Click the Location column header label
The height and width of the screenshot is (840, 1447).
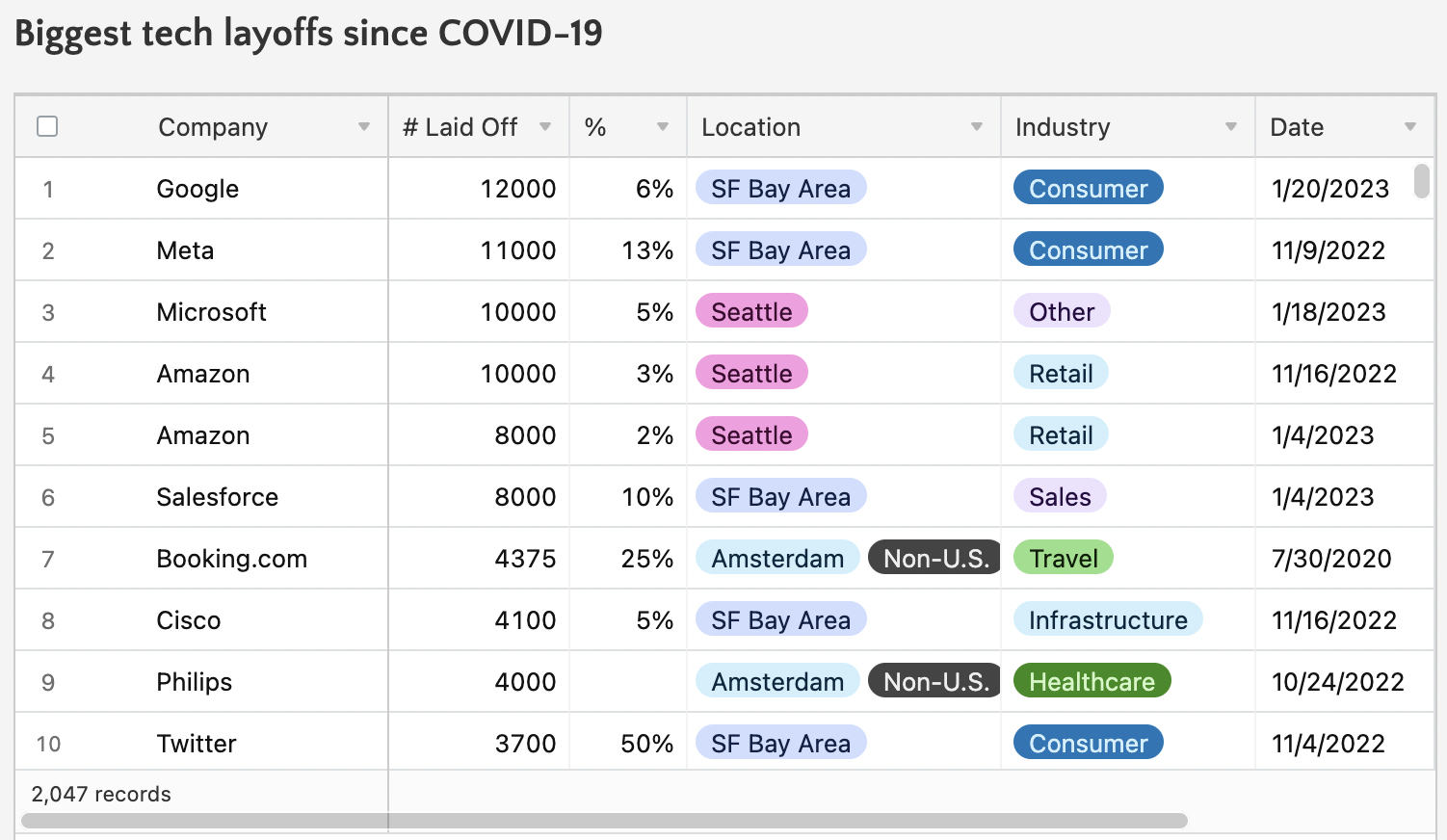tap(751, 127)
